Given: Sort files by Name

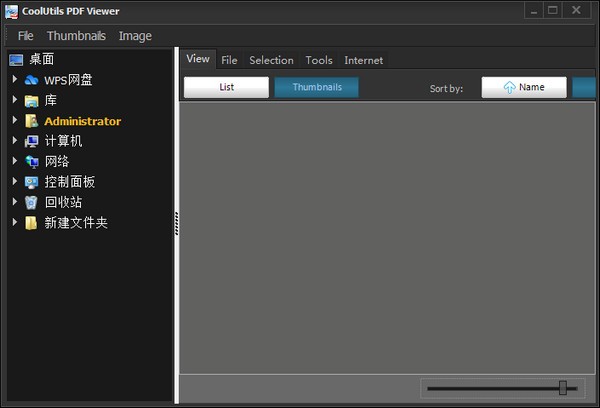Looking at the screenshot, I should click(524, 87).
